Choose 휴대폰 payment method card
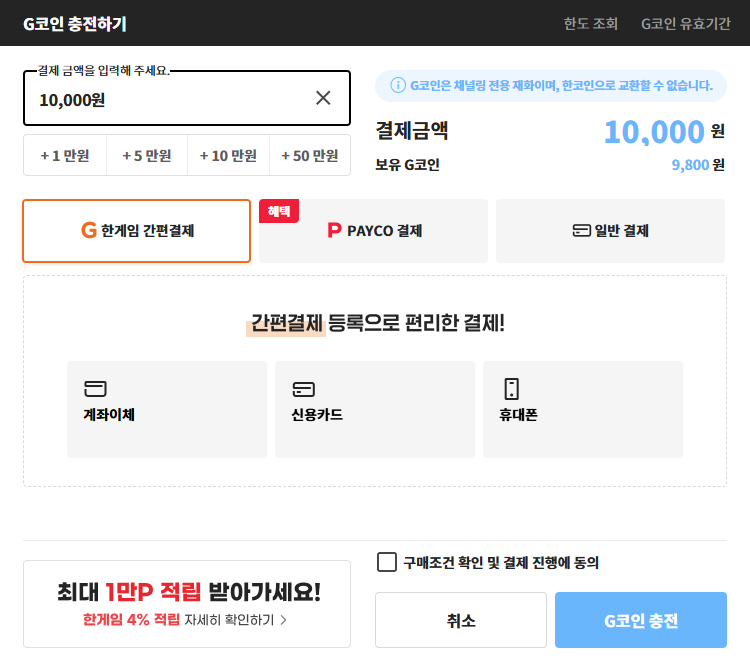The image size is (750, 668). [x=583, y=409]
